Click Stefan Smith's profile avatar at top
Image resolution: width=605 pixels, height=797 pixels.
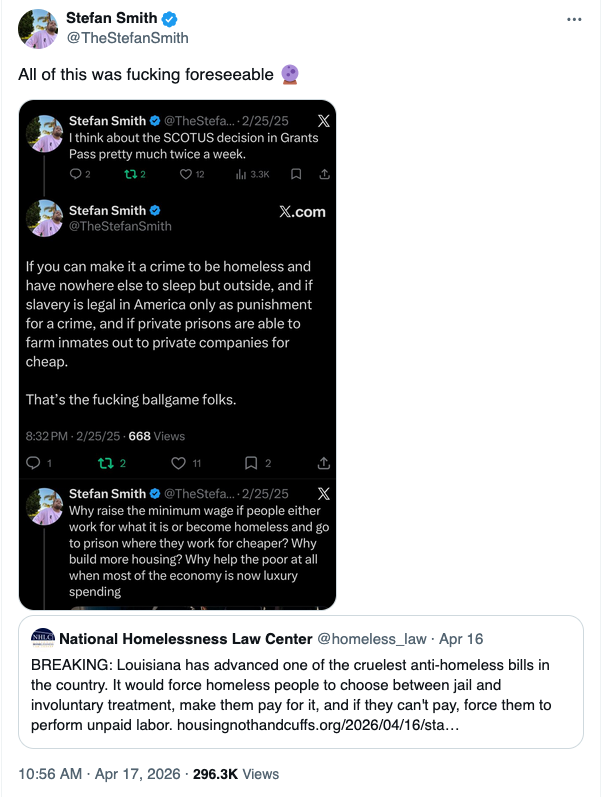click(x=39, y=29)
